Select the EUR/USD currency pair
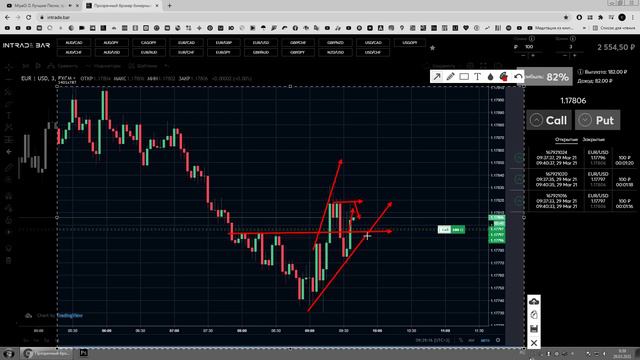Screen dimensions: 640x360 point(260,42)
